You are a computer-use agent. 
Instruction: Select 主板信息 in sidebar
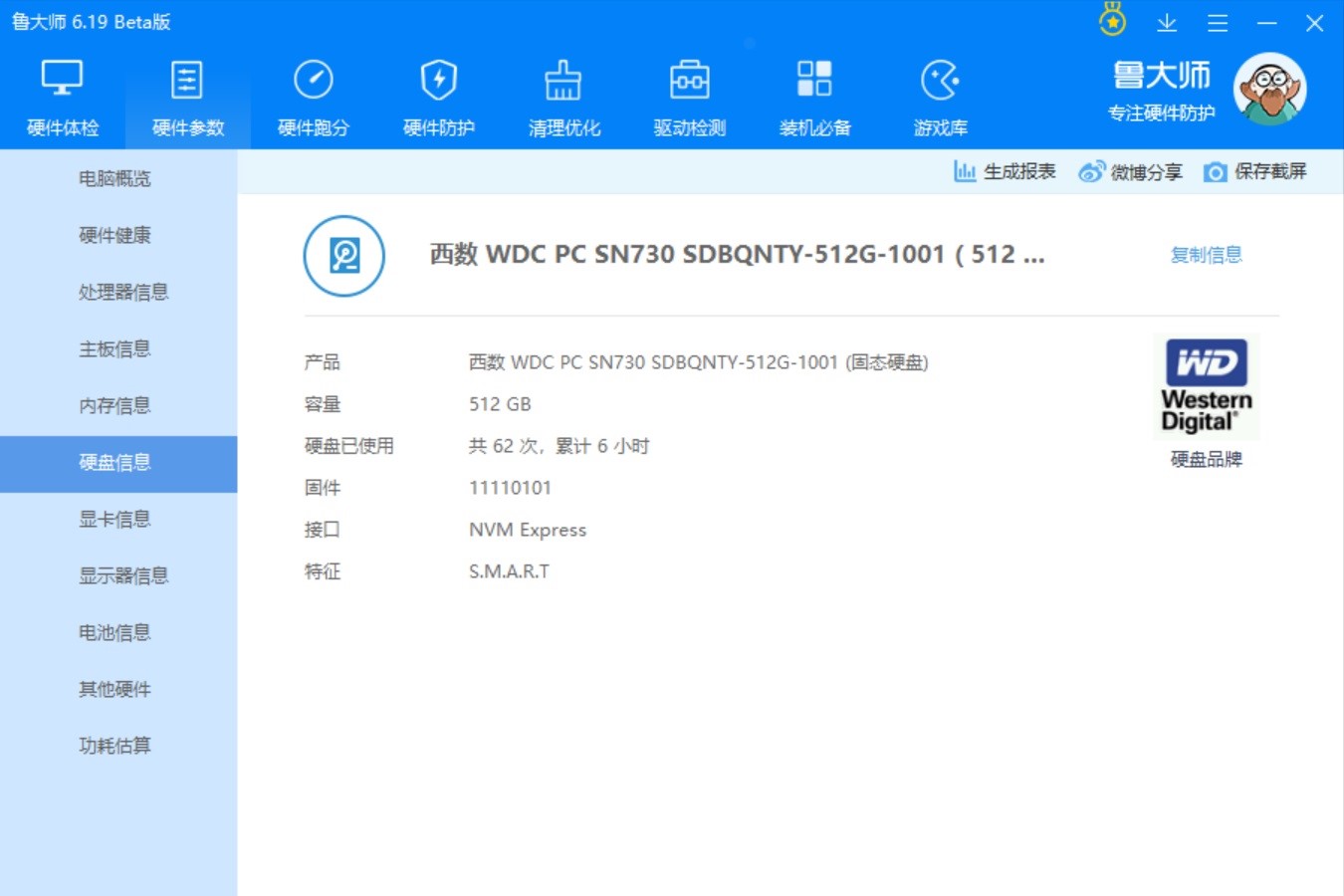click(x=118, y=348)
